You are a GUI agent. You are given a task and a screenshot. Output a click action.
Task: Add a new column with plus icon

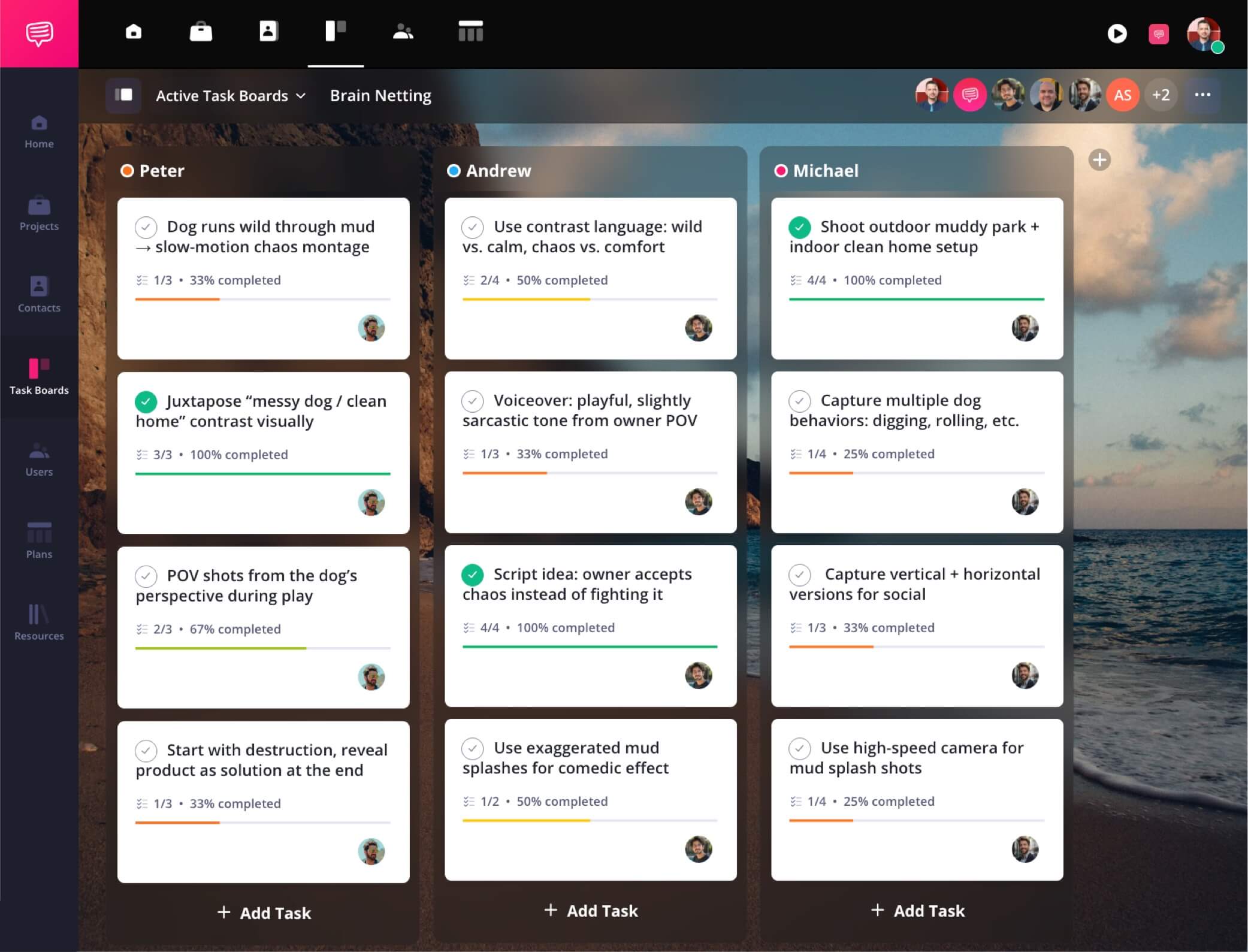click(x=1099, y=160)
